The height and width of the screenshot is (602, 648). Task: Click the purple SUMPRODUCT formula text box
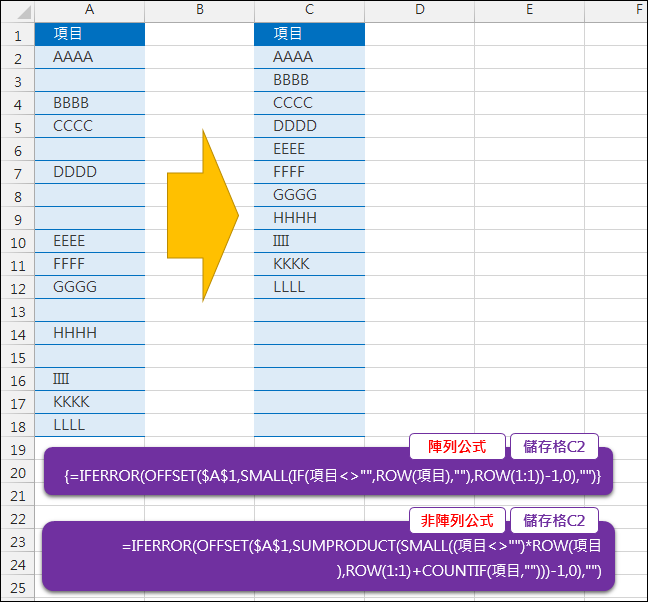(x=328, y=558)
